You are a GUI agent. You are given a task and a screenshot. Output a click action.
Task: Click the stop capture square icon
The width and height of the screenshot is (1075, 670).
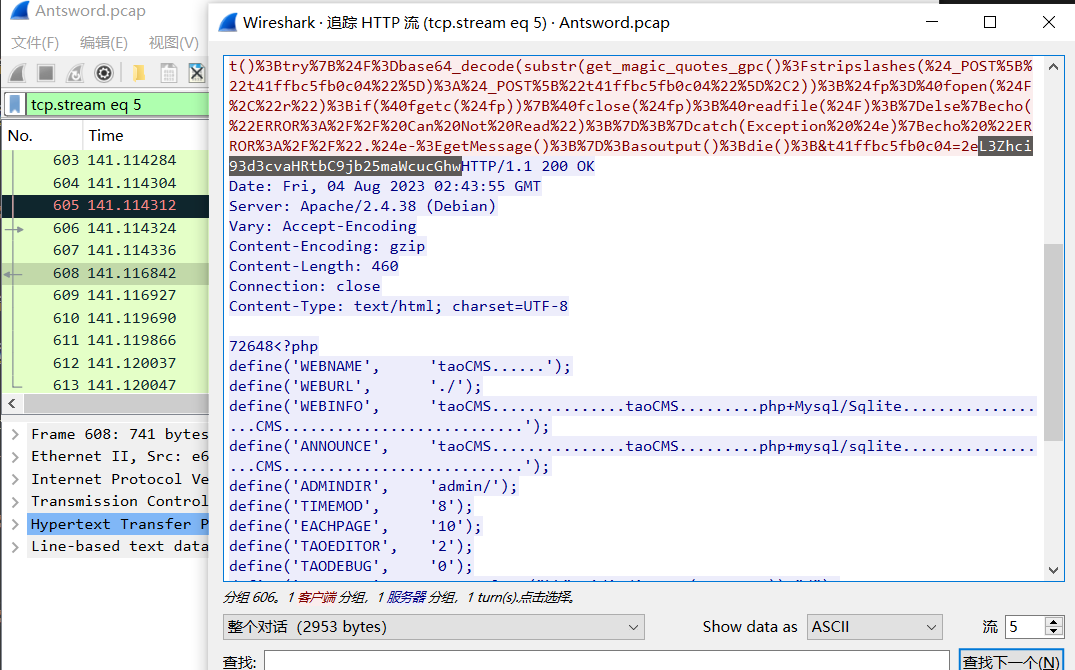pos(46,73)
